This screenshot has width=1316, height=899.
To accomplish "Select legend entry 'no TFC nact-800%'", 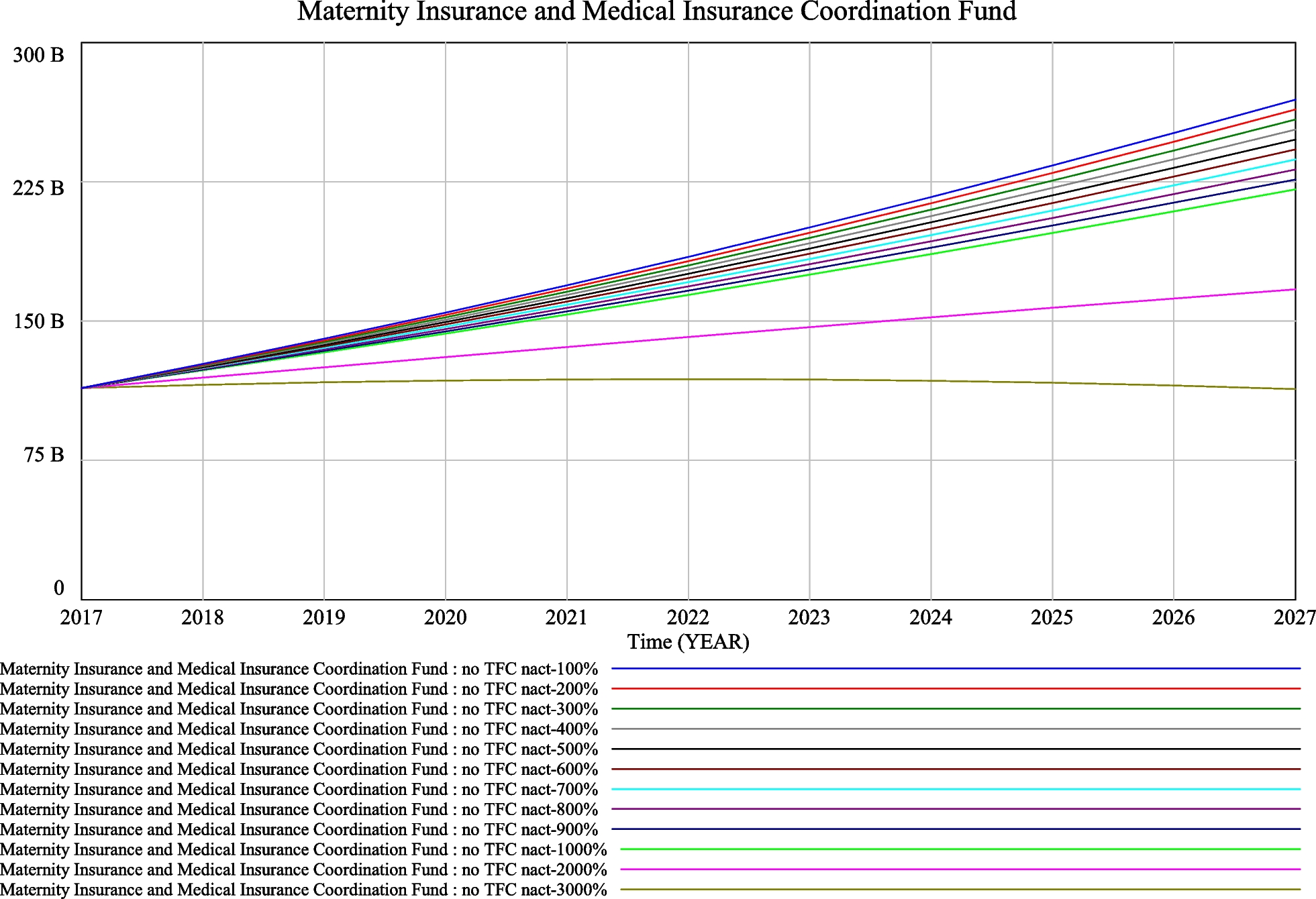I will 299,810.
